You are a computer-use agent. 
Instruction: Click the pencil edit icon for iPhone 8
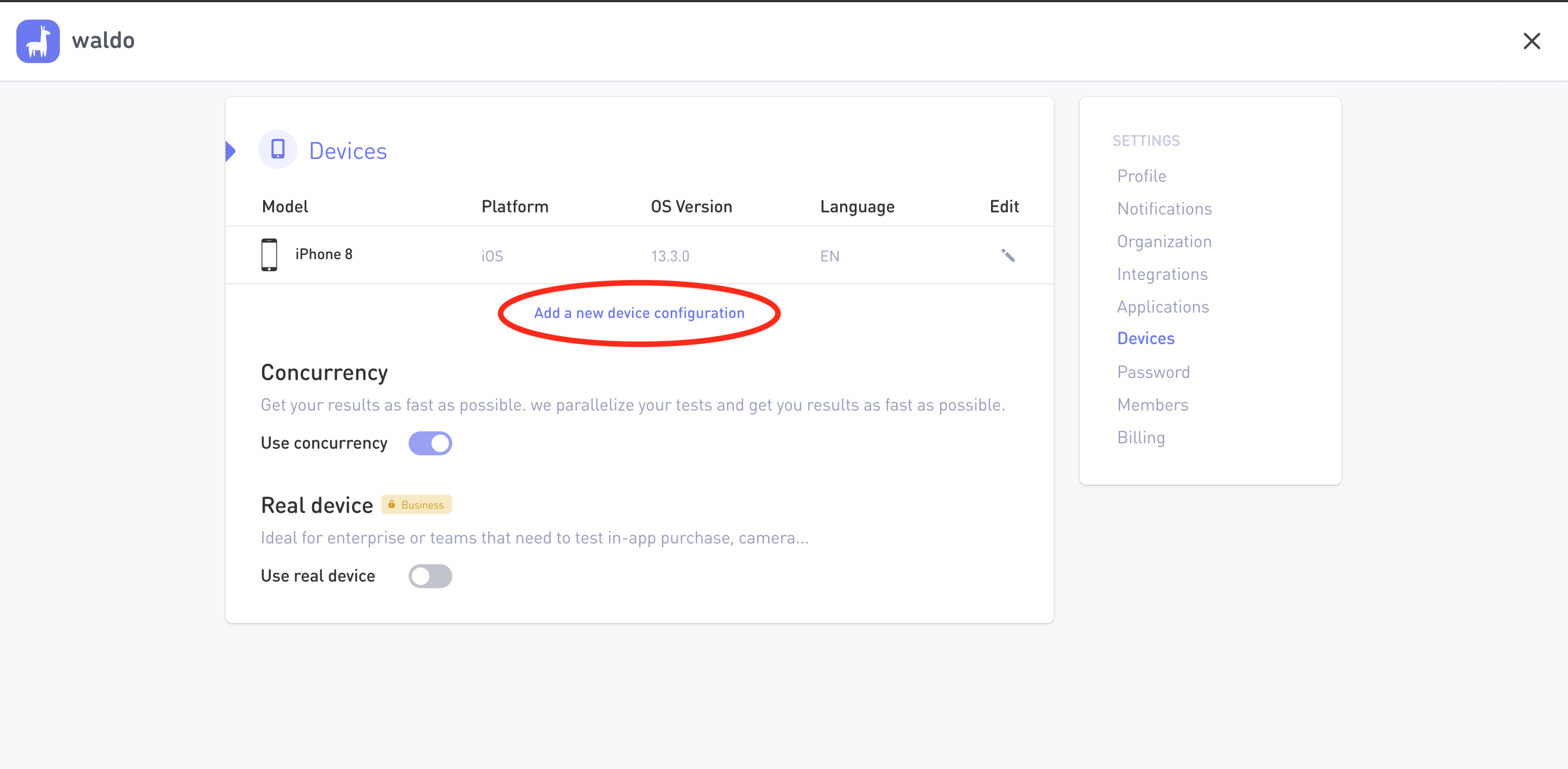1007,255
